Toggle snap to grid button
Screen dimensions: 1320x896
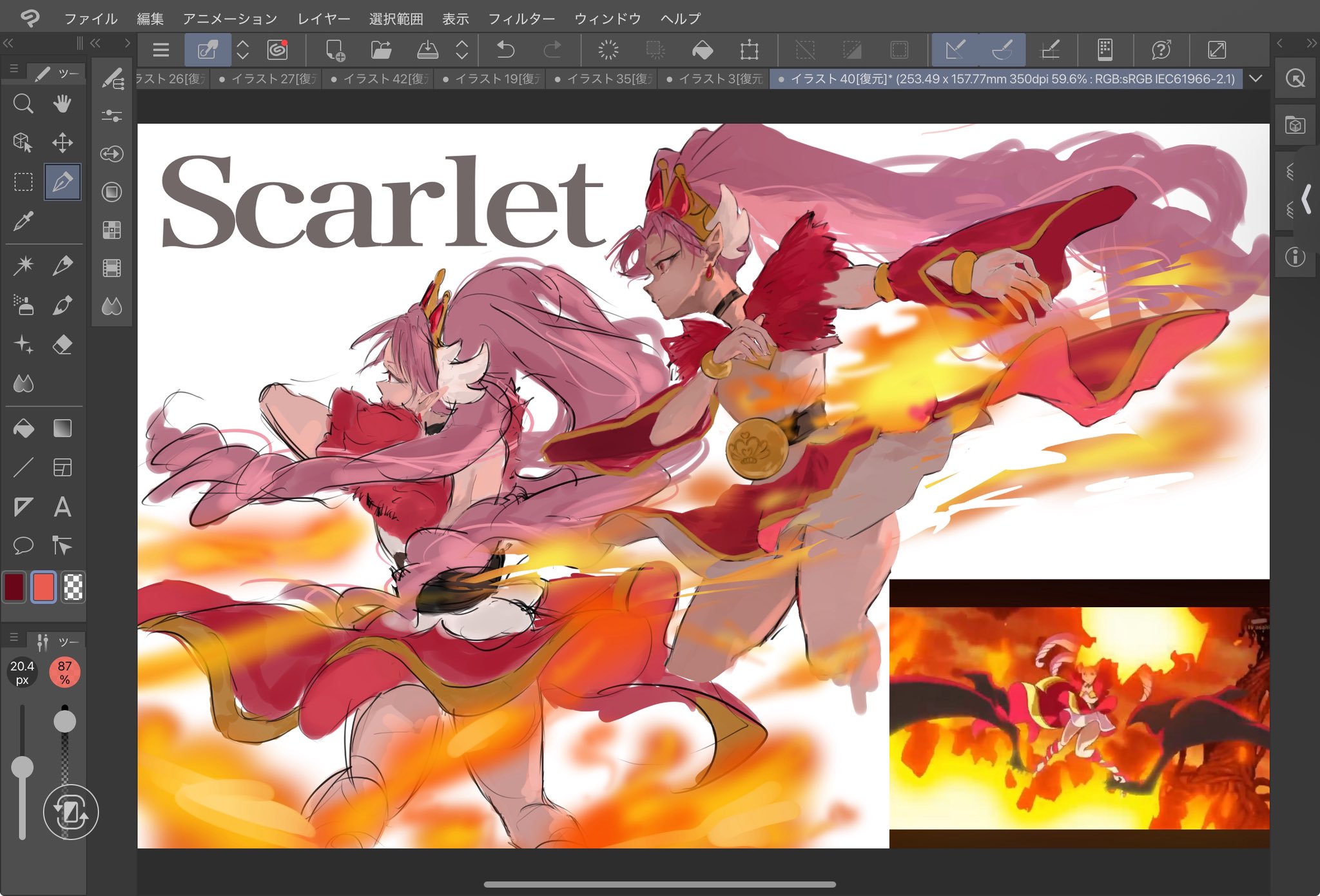click(1050, 50)
